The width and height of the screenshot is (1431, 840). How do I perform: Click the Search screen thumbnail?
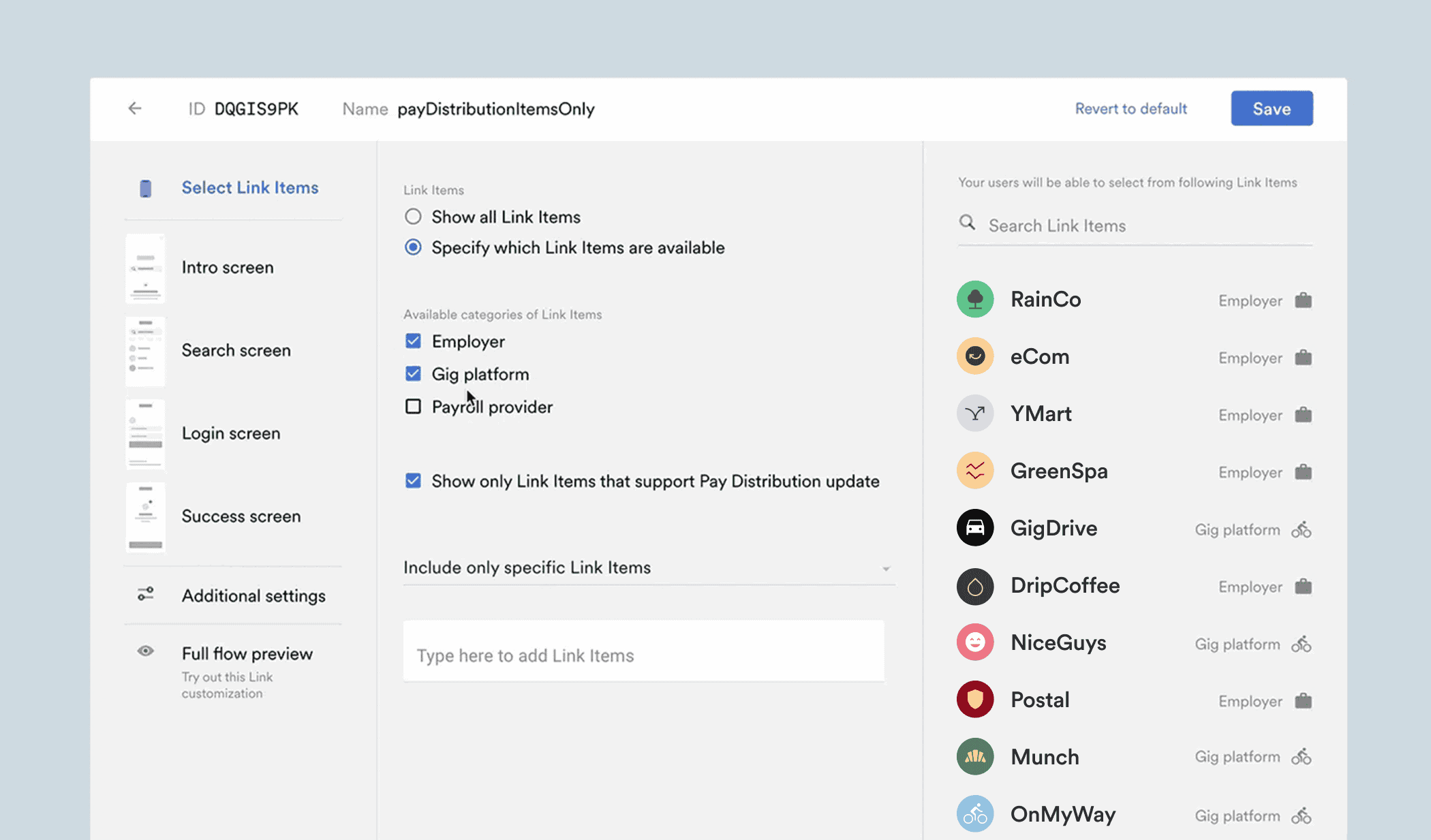[145, 352]
